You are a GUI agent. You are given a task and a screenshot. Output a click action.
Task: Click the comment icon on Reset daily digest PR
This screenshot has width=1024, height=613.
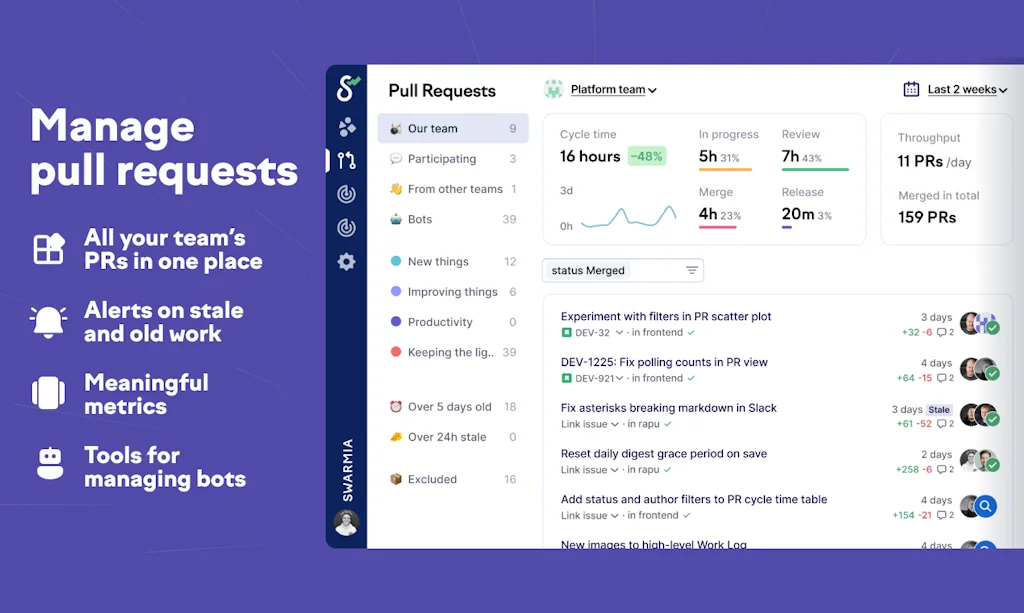coord(942,469)
